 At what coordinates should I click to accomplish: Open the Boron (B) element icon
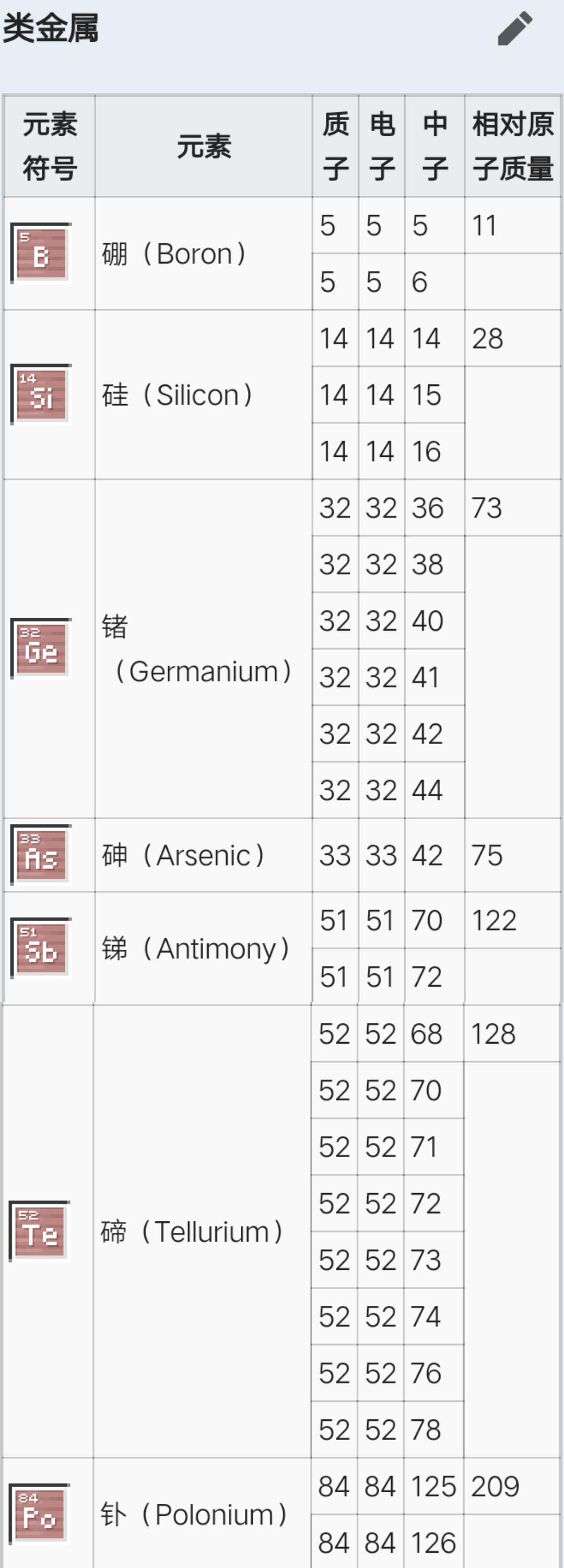pos(41,253)
